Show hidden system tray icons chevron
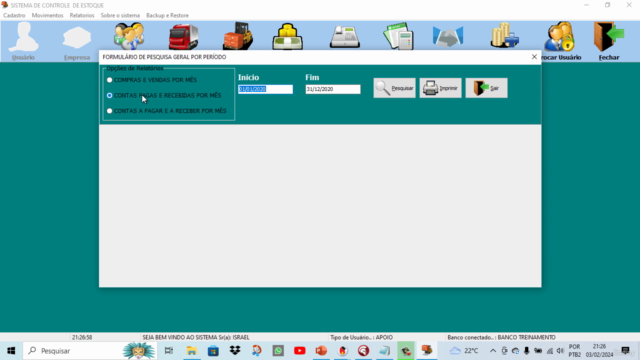The width and height of the screenshot is (640, 360). (493, 351)
